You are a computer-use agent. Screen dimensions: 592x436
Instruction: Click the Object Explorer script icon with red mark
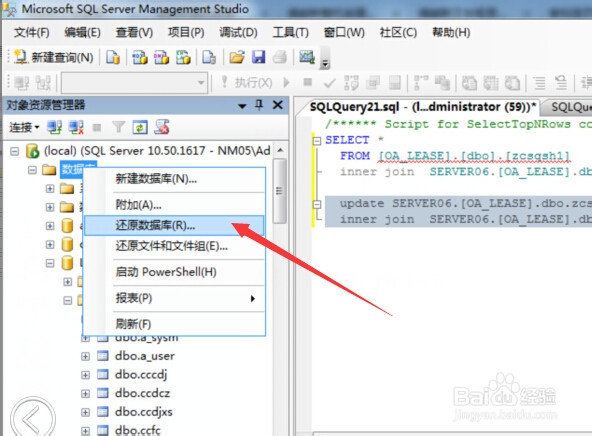162,127
